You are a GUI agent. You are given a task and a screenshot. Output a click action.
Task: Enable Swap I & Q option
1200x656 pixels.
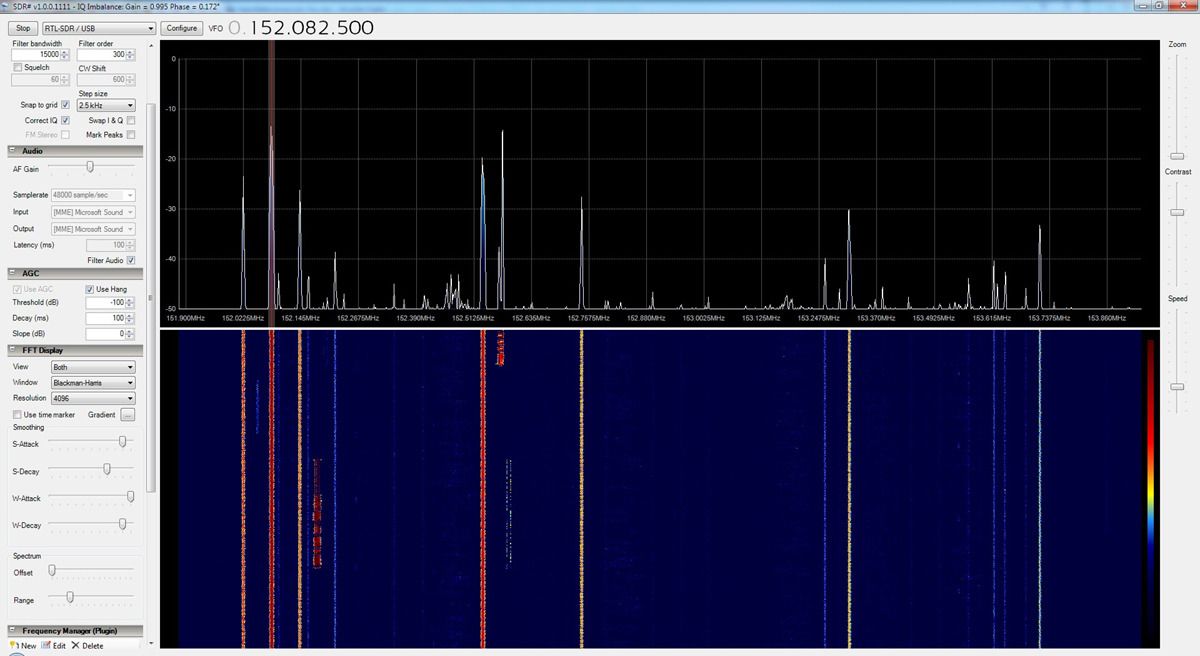point(131,120)
